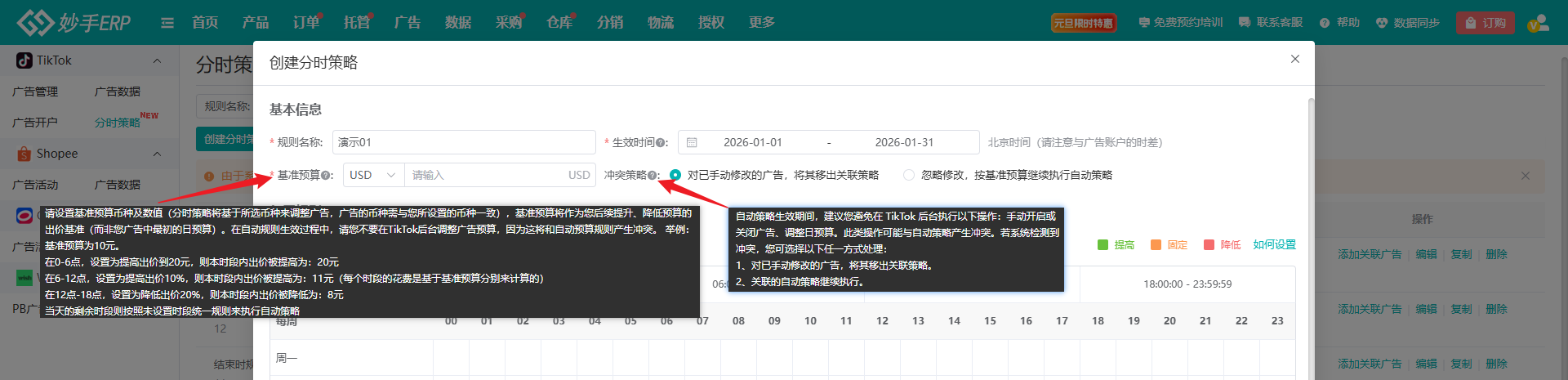Click 联系客服 in the header

pos(1271,23)
